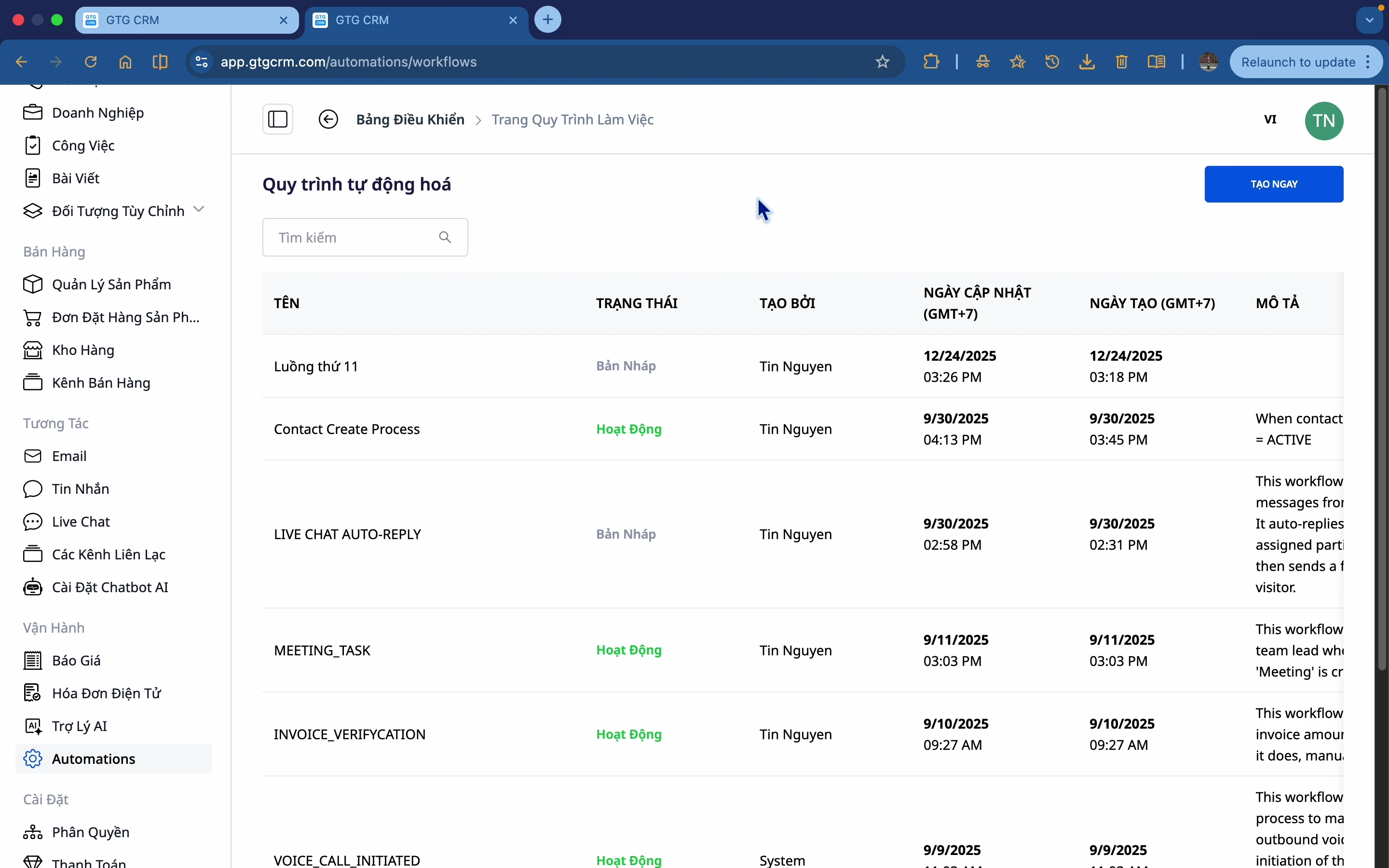Open Trợ Lý AI assistant page

click(x=79, y=726)
